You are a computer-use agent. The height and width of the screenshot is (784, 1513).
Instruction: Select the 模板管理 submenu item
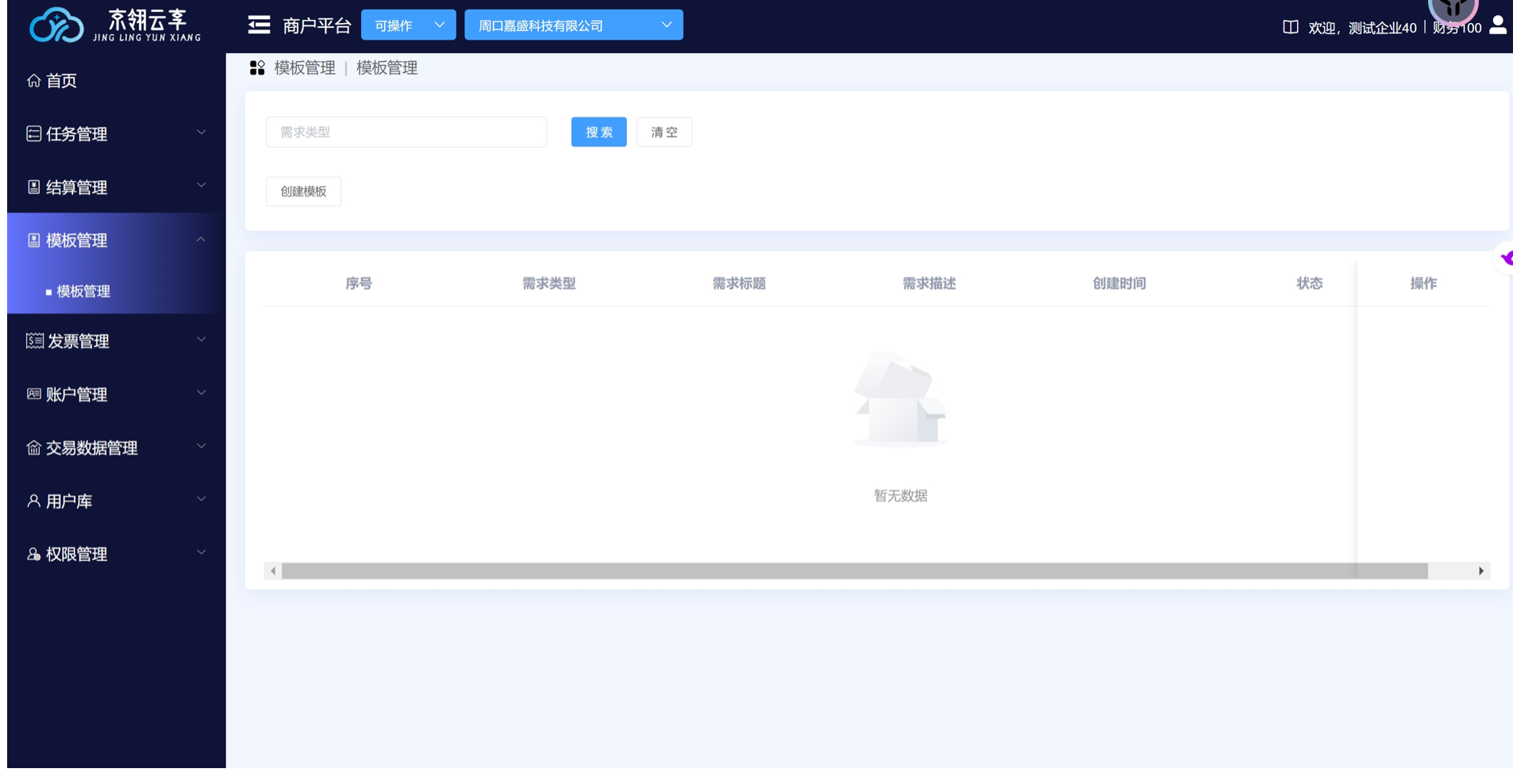(83, 291)
